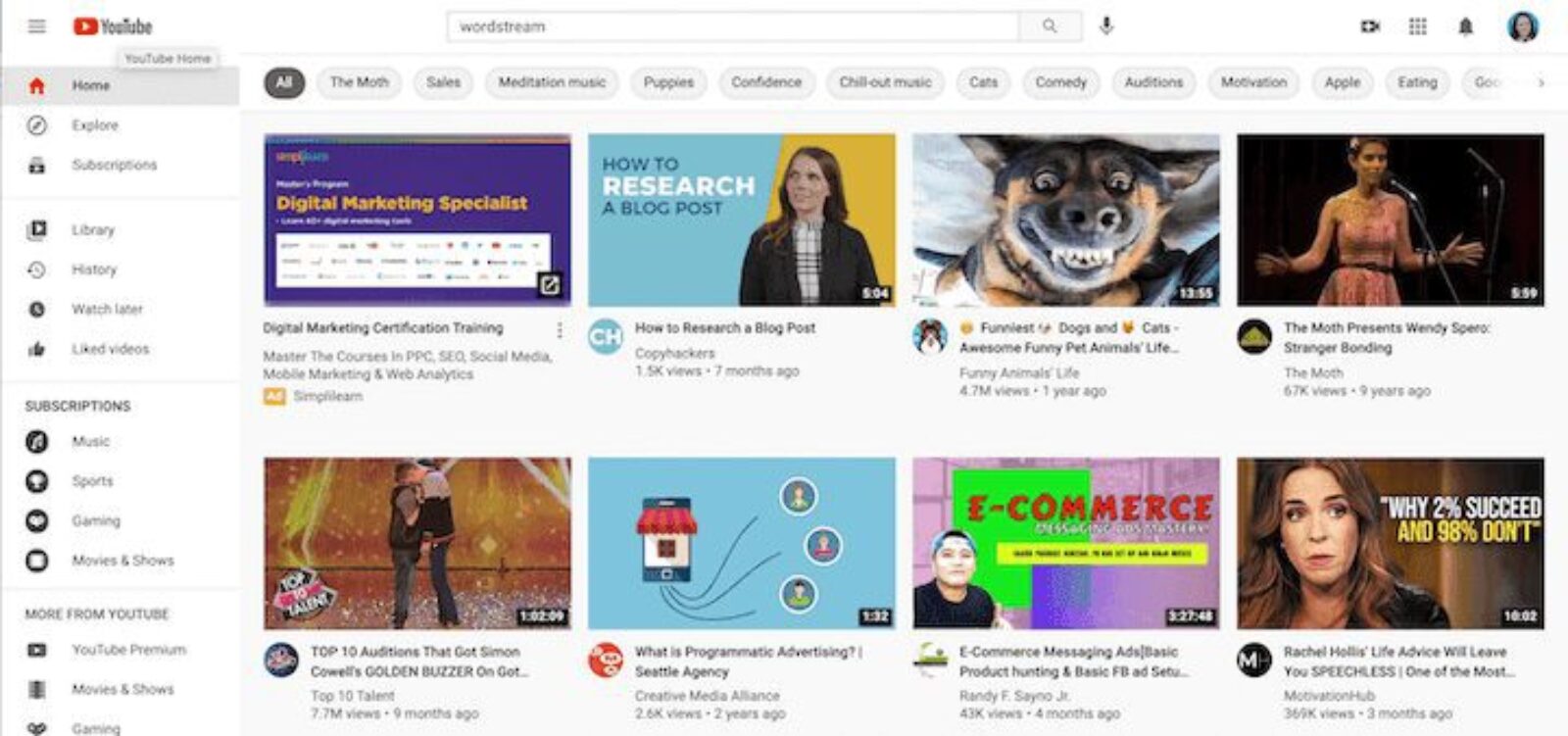Viewport: 1568px width, 736px height.
Task: Click the Top 10 Talent channel avatar
Action: [x=281, y=661]
